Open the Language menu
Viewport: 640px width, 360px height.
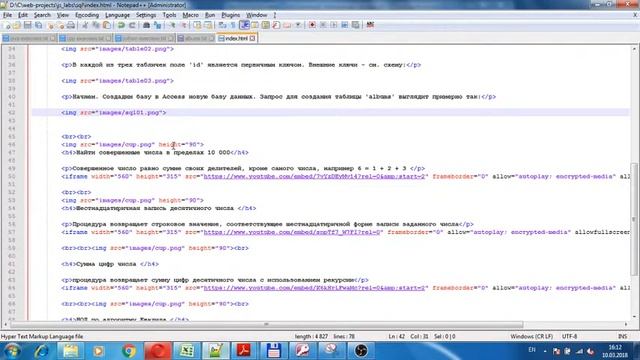117,15
